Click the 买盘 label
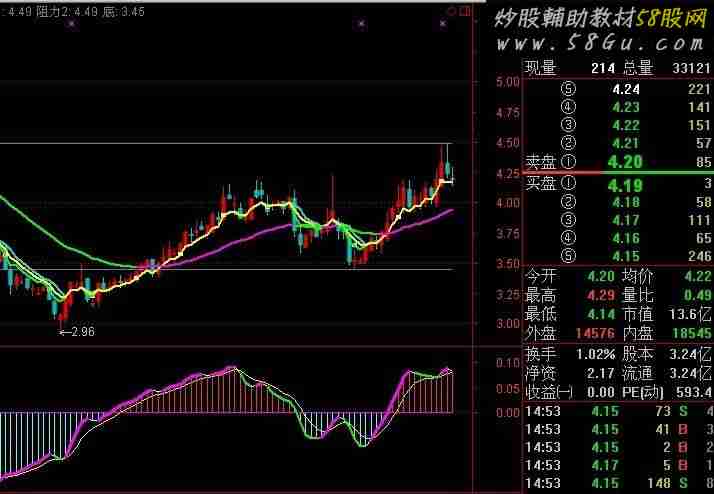Image resolution: width=714 pixels, height=494 pixels. pyautogui.click(x=541, y=183)
